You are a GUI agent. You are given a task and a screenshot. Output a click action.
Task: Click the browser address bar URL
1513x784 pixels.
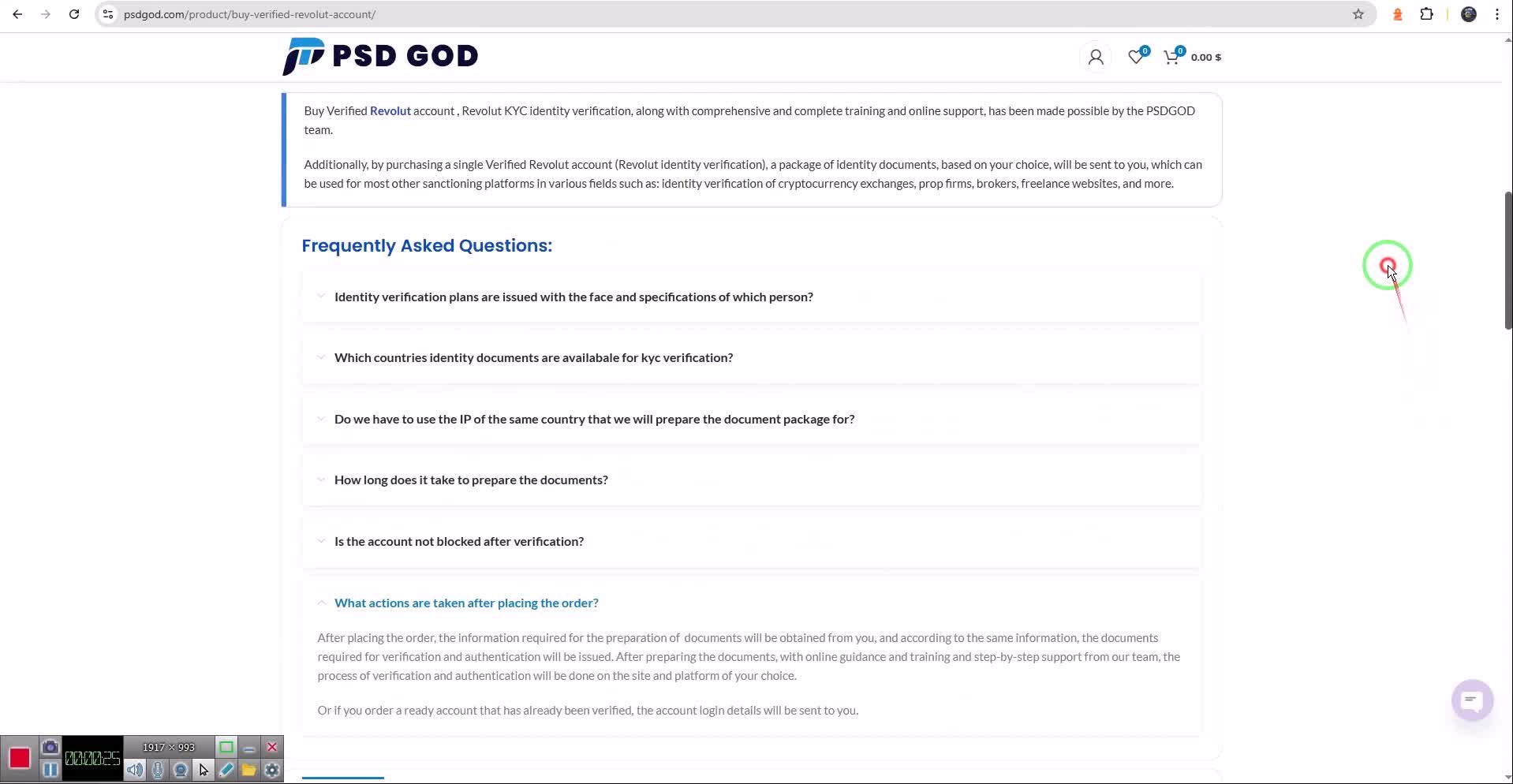point(249,14)
